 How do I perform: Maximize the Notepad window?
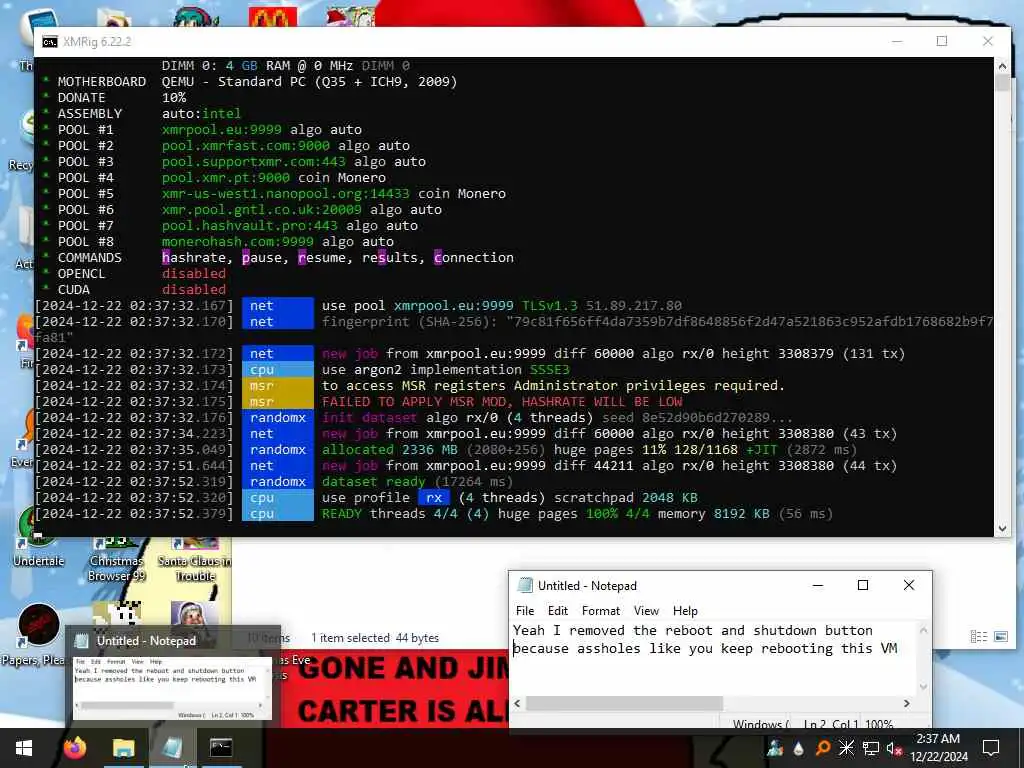click(x=863, y=585)
